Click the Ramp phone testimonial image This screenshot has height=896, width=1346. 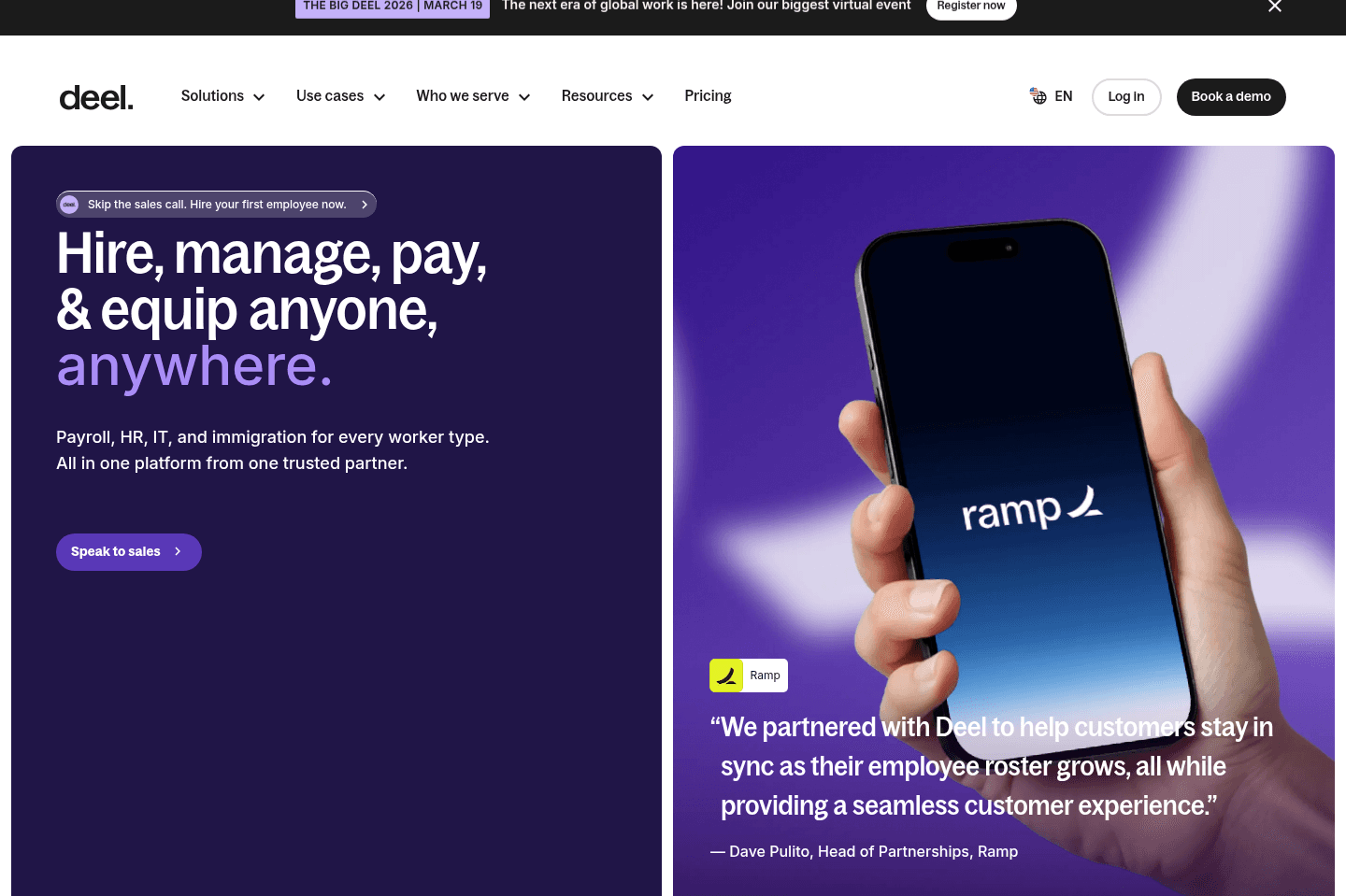[x=1004, y=520]
